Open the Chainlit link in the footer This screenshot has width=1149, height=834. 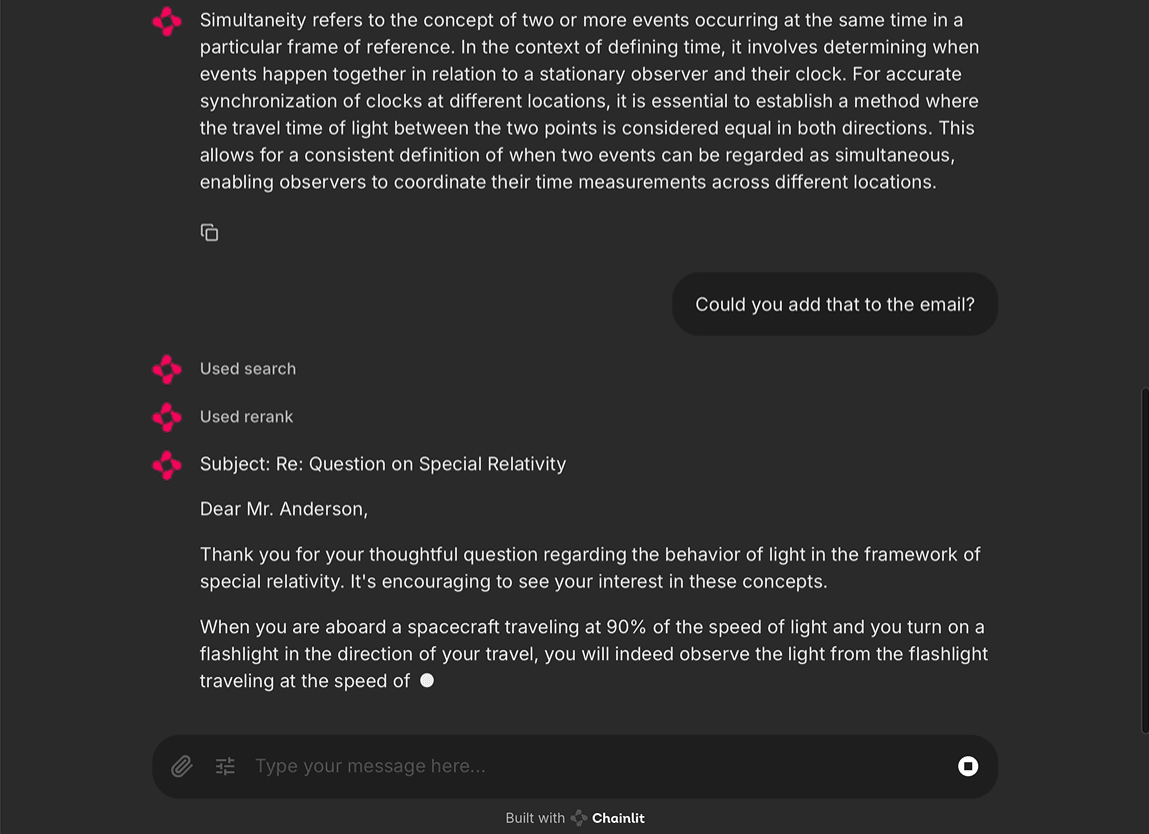pyautogui.click(x=617, y=818)
